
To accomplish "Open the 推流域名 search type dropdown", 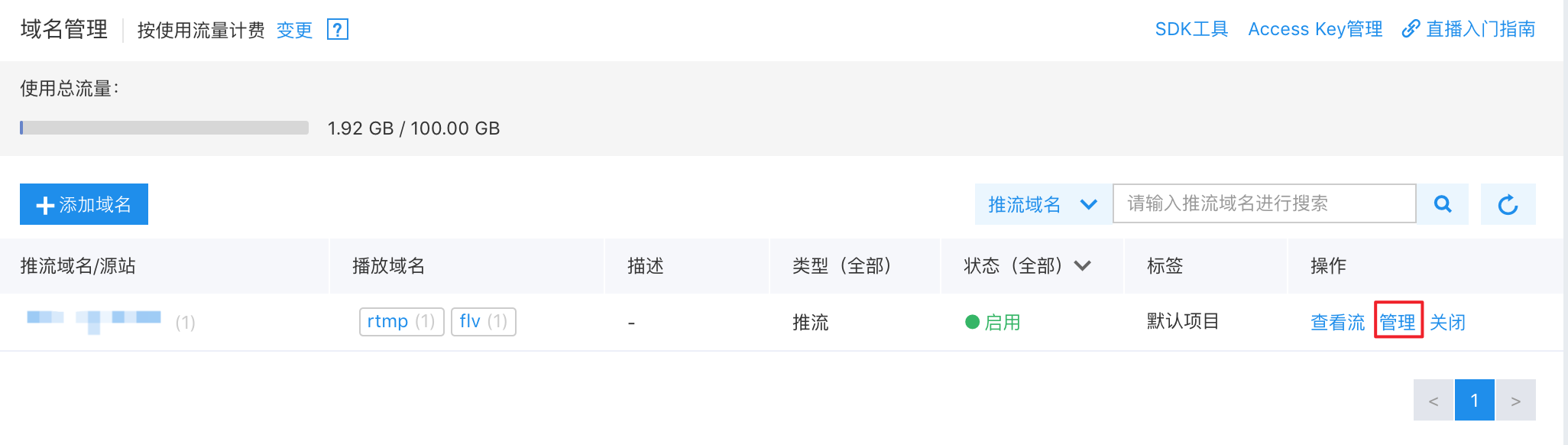I will [1043, 204].
